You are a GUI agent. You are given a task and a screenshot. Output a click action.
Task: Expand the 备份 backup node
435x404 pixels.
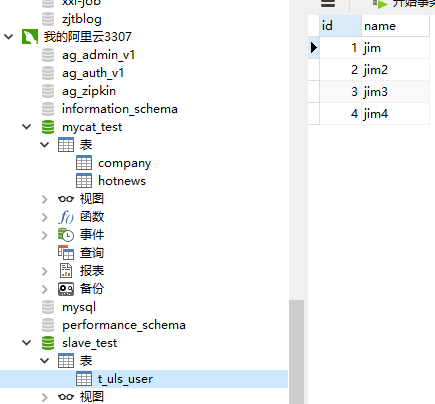coord(45,289)
